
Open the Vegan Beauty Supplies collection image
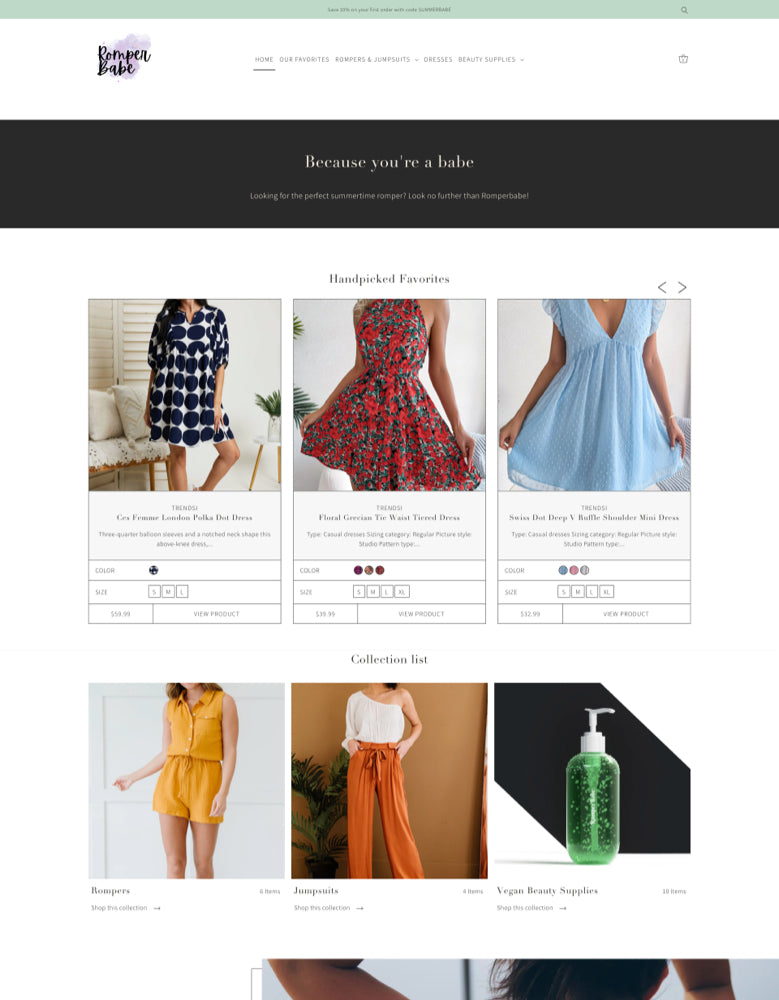pos(592,780)
